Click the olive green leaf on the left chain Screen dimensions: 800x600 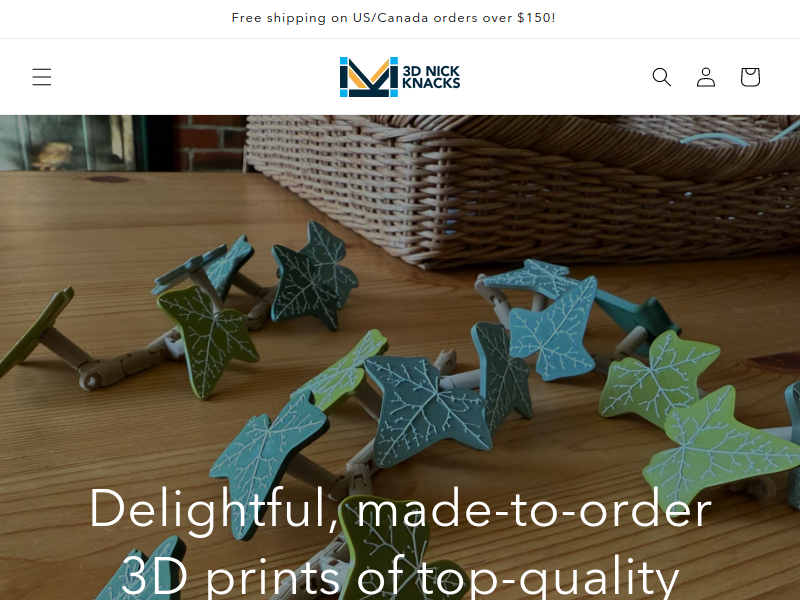(208, 339)
